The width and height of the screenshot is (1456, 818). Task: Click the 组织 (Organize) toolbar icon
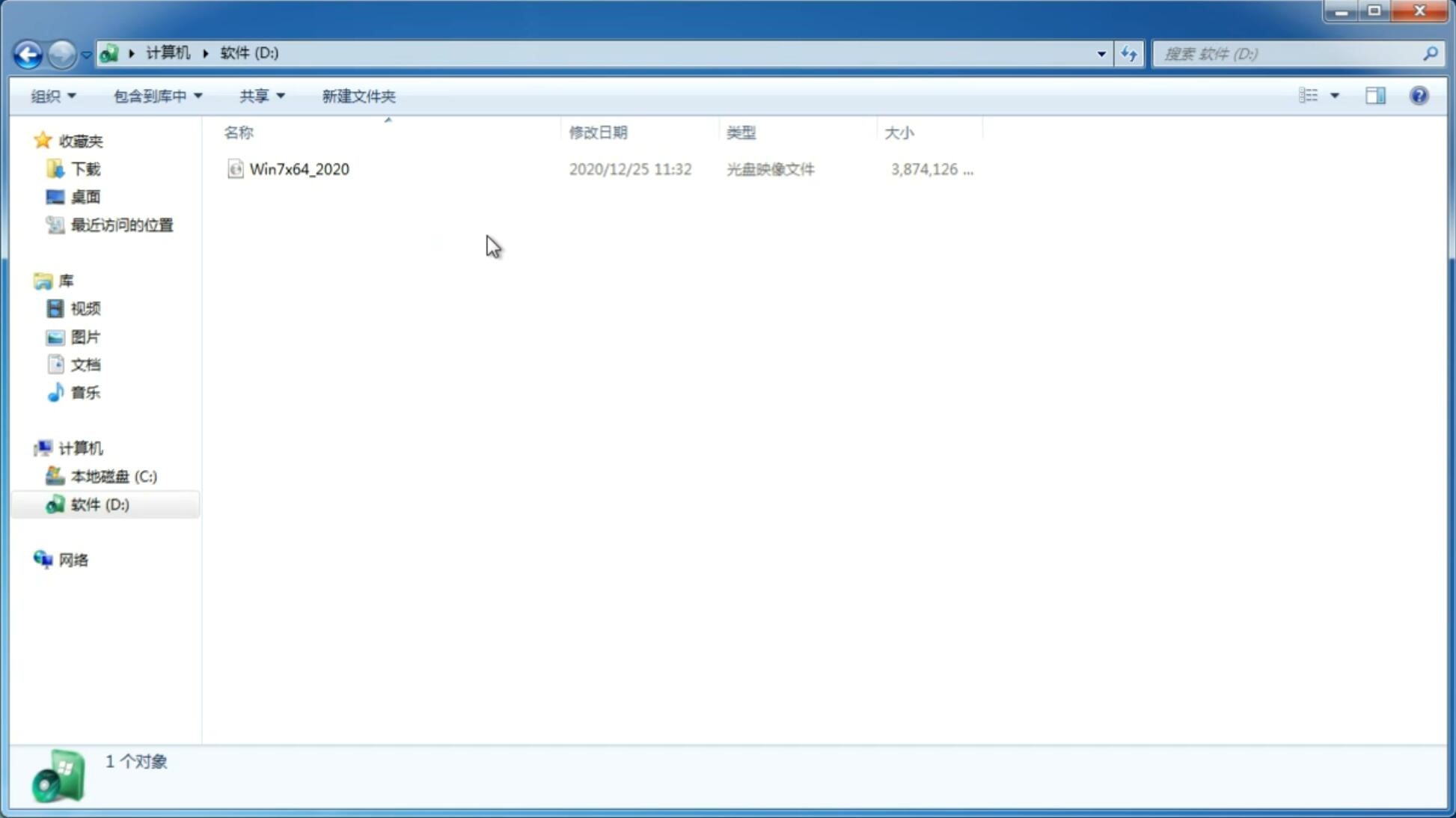click(52, 95)
